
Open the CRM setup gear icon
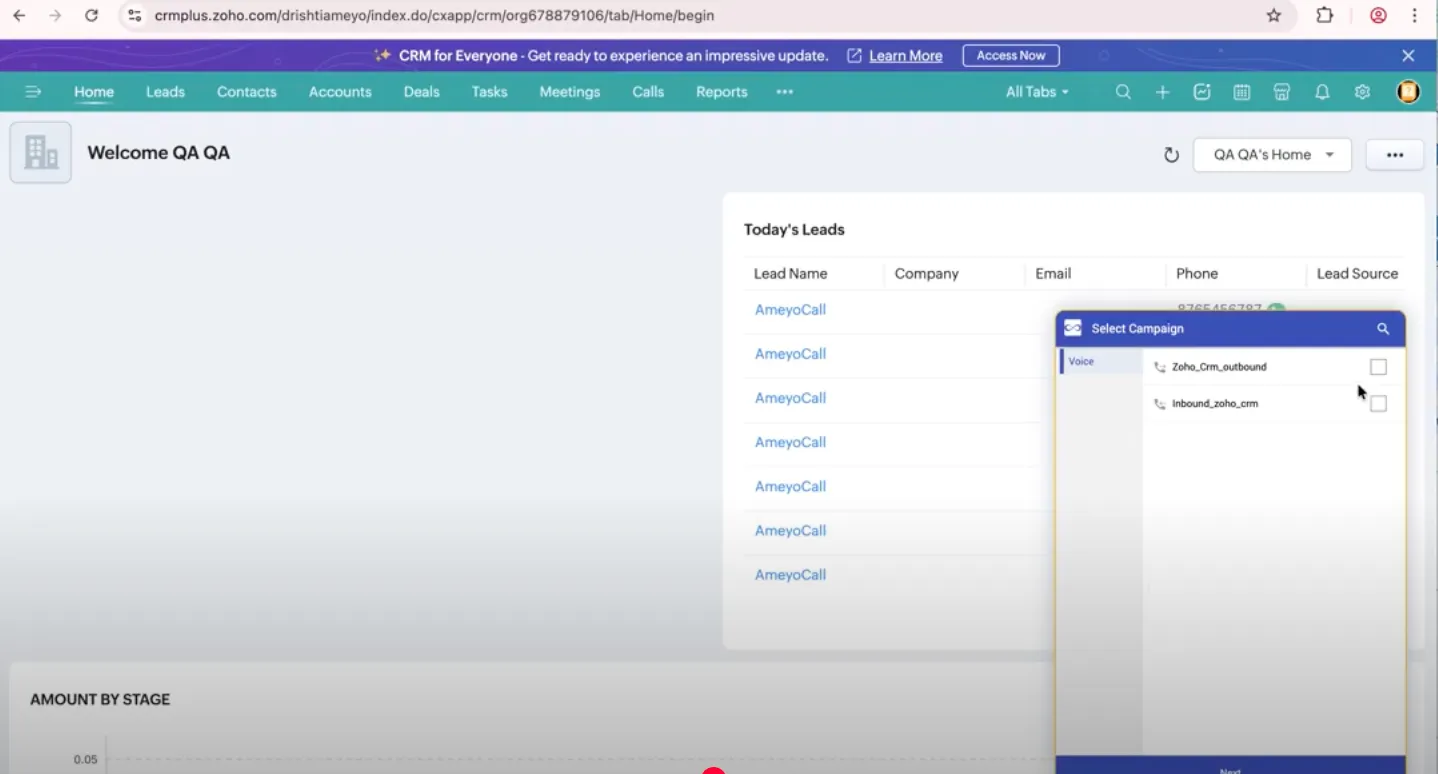tap(1362, 92)
